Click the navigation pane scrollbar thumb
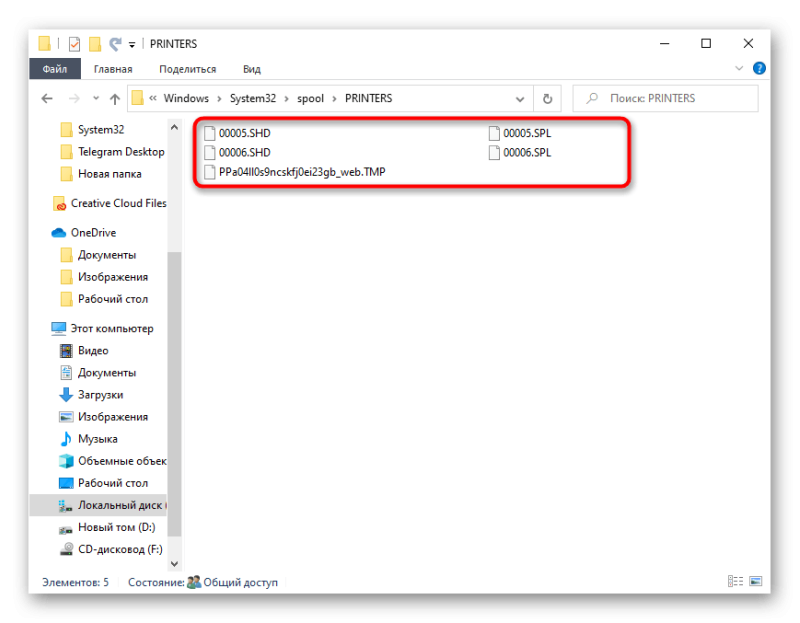The height and width of the screenshot is (623, 800). (x=174, y=394)
